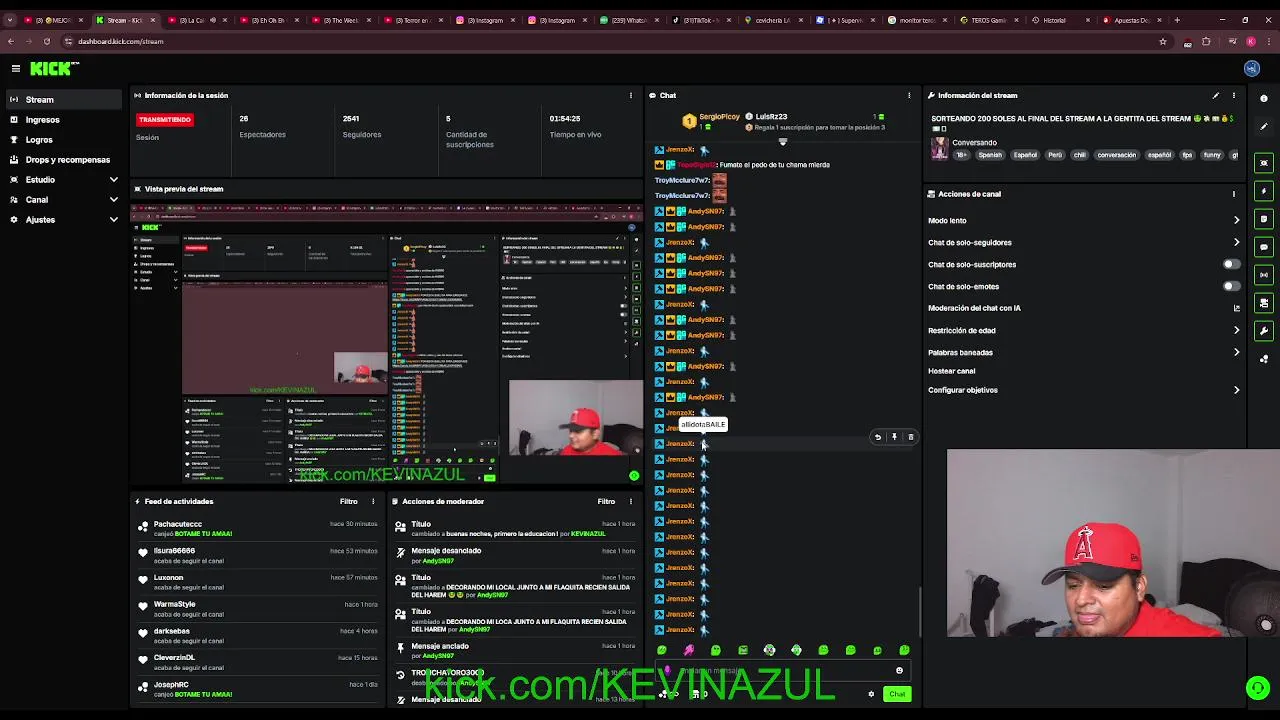Open Chat de solo-seguidores options arrow

[1236, 242]
